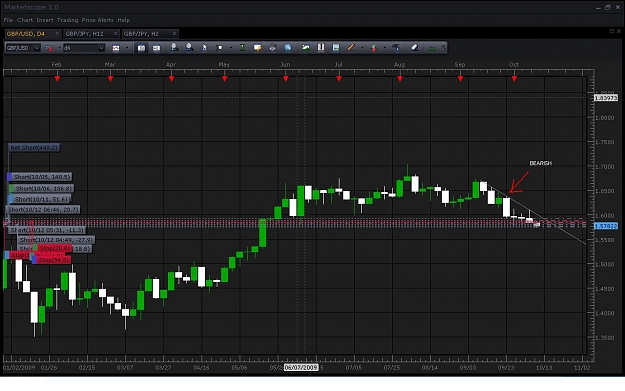Click the tool icon left of the eraser

(396, 48)
